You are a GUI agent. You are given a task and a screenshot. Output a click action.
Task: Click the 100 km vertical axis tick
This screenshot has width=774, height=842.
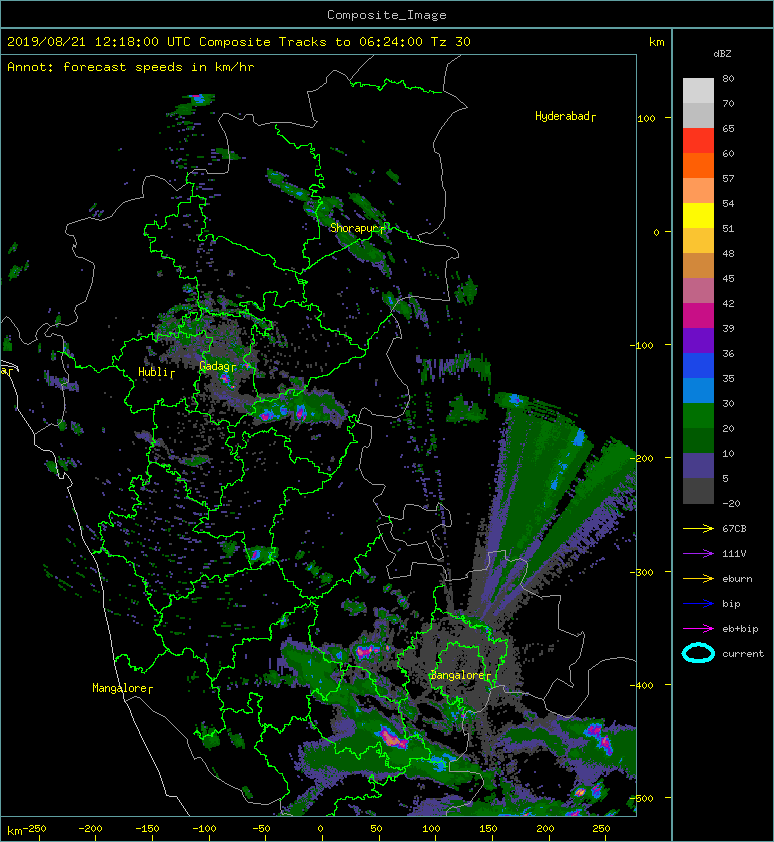click(x=646, y=118)
